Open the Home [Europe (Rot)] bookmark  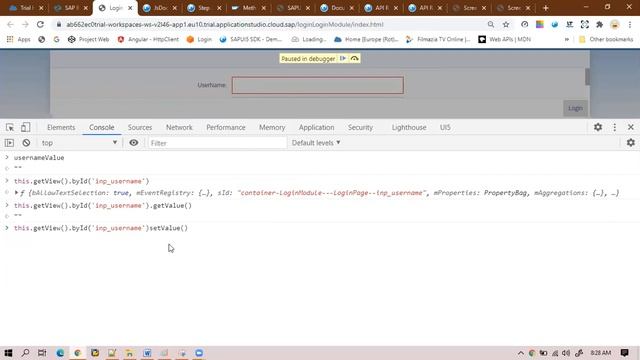(366, 40)
